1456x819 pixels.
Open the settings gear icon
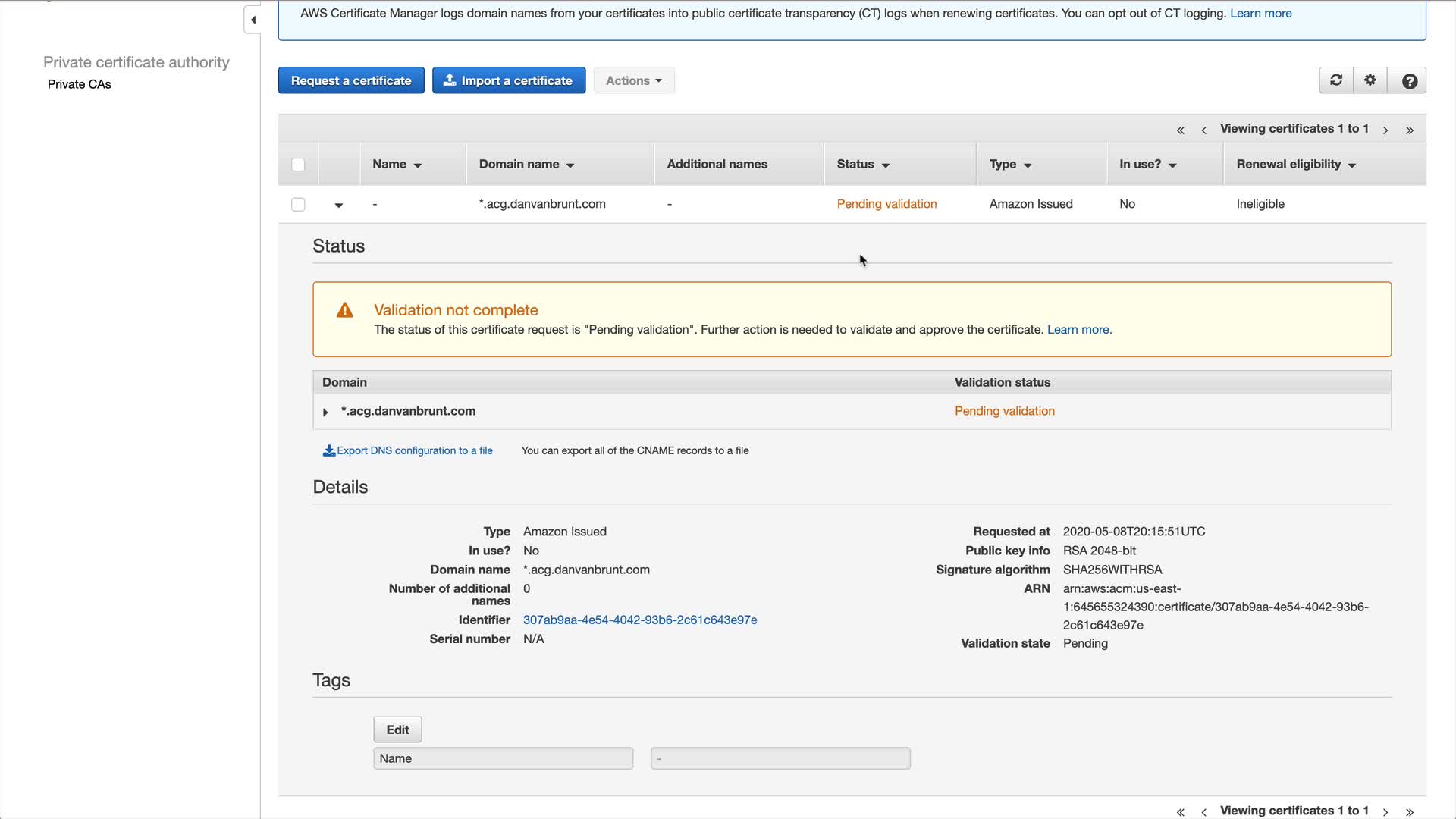point(1370,80)
